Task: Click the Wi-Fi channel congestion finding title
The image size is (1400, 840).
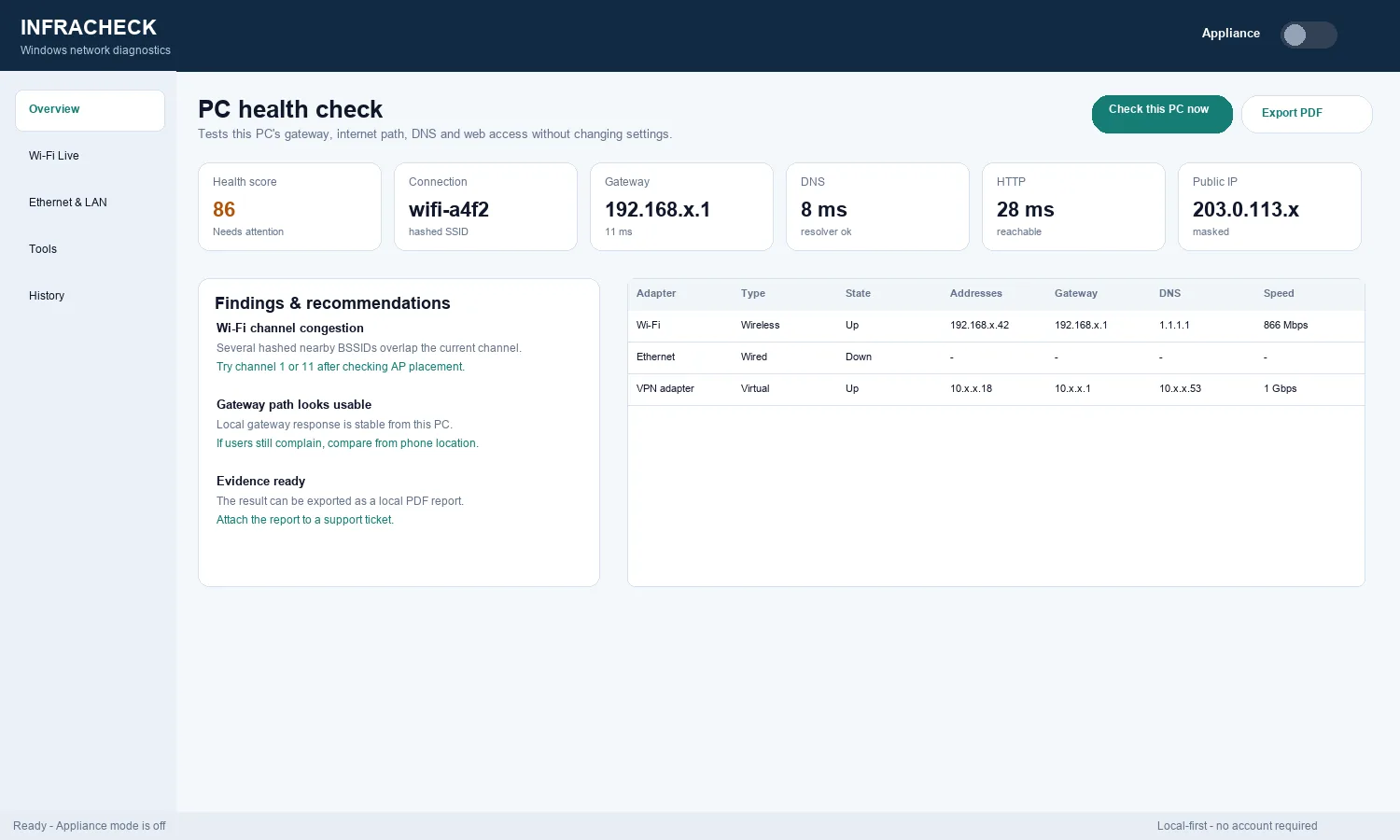Action: pyautogui.click(x=290, y=328)
